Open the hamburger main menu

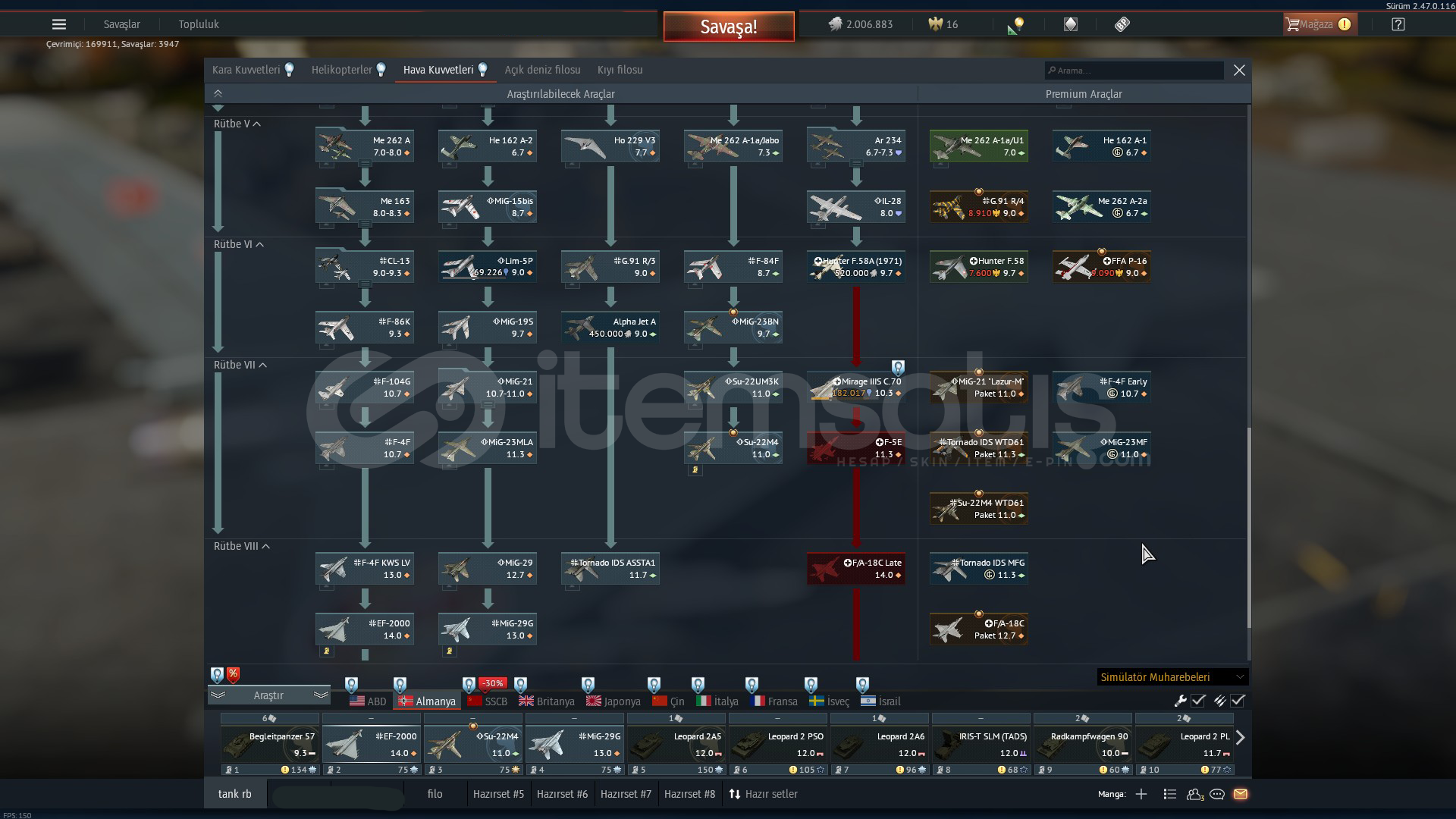coord(59,24)
